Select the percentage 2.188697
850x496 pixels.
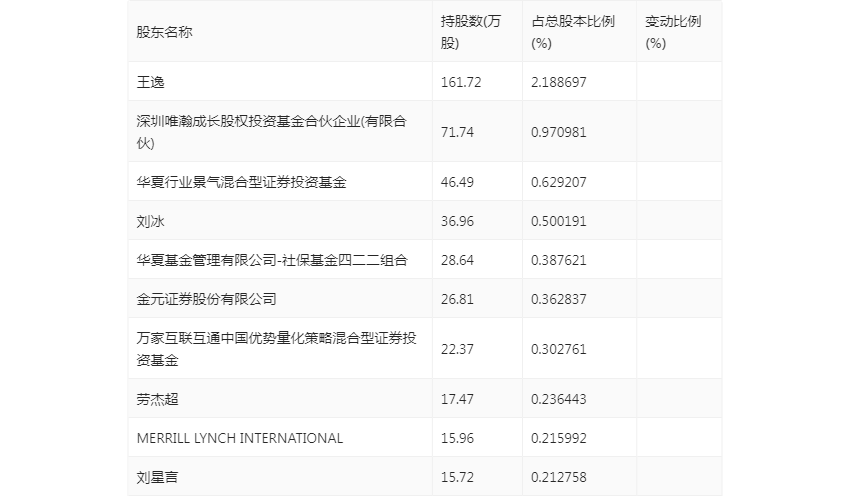(558, 82)
